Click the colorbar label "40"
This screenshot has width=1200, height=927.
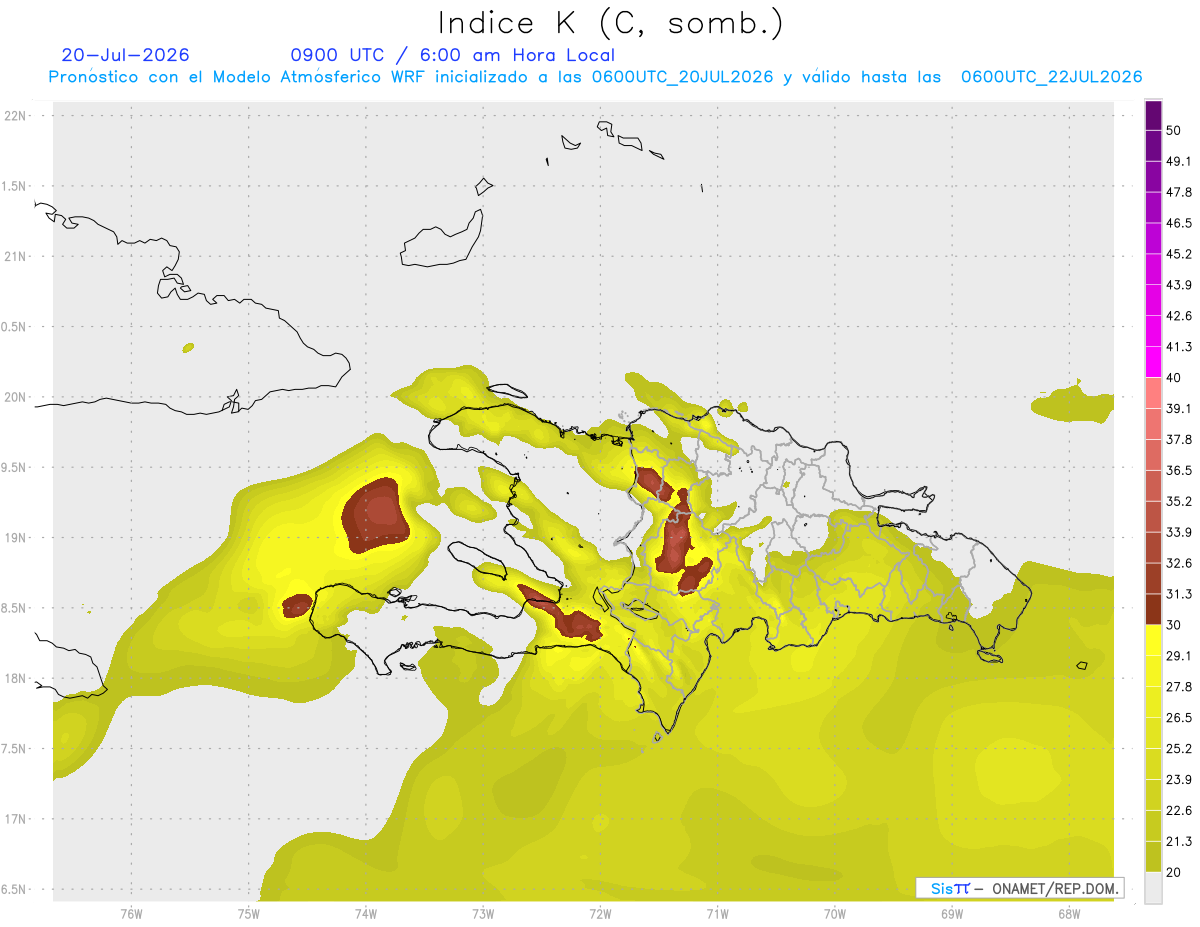[x=1174, y=378]
